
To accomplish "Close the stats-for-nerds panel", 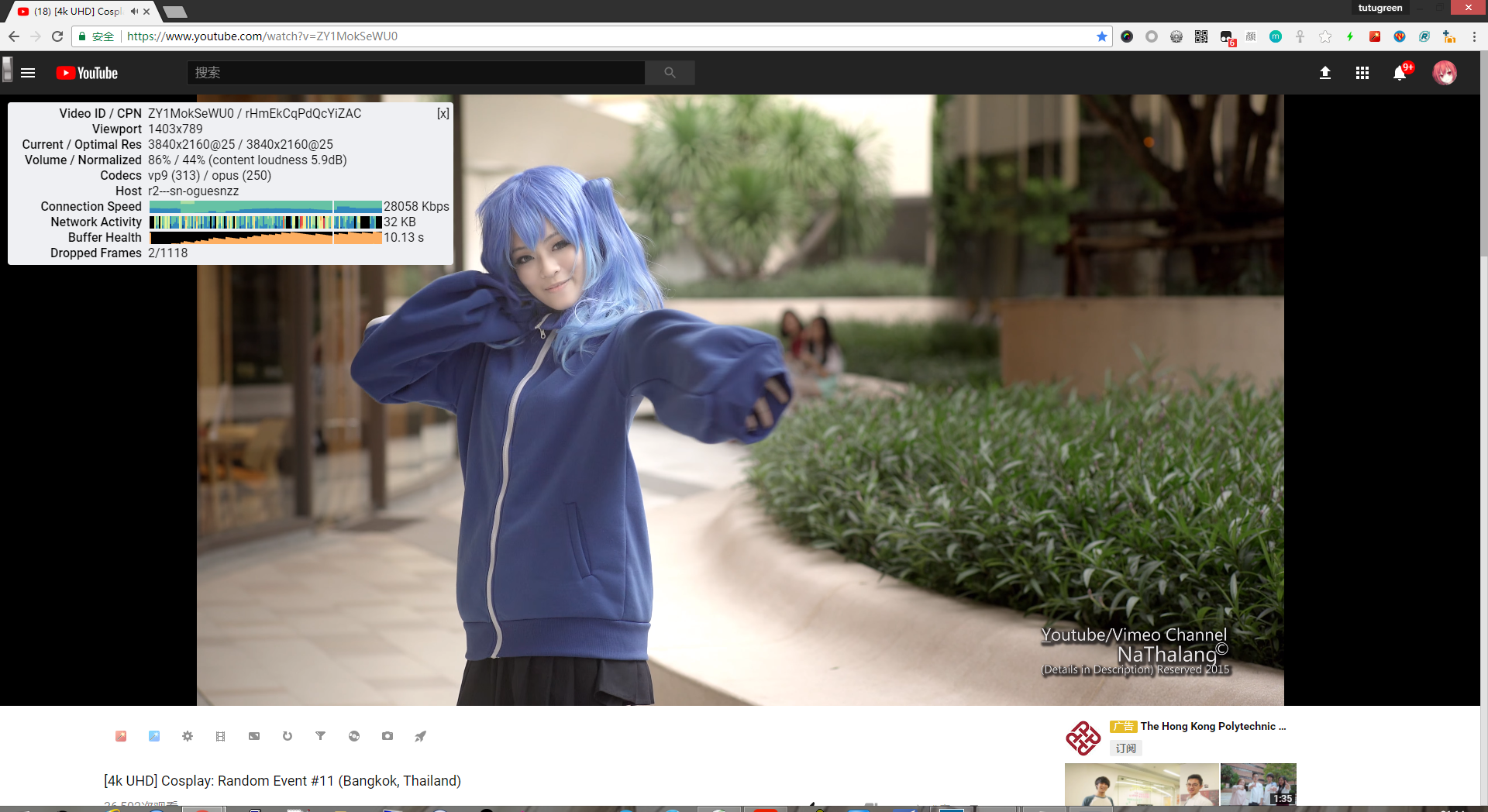I will [x=443, y=114].
